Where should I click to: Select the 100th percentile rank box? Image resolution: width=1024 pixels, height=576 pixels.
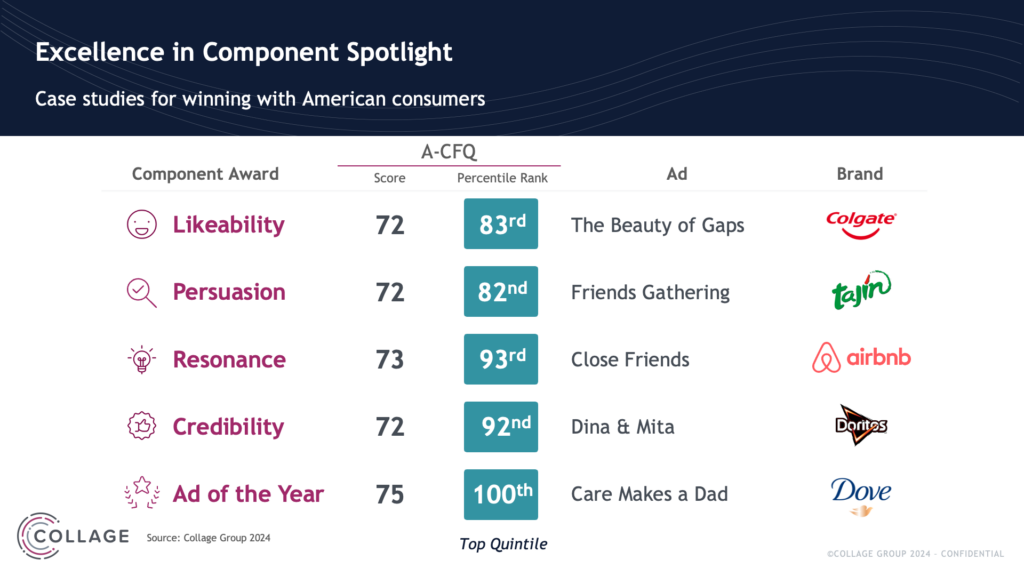coord(501,494)
